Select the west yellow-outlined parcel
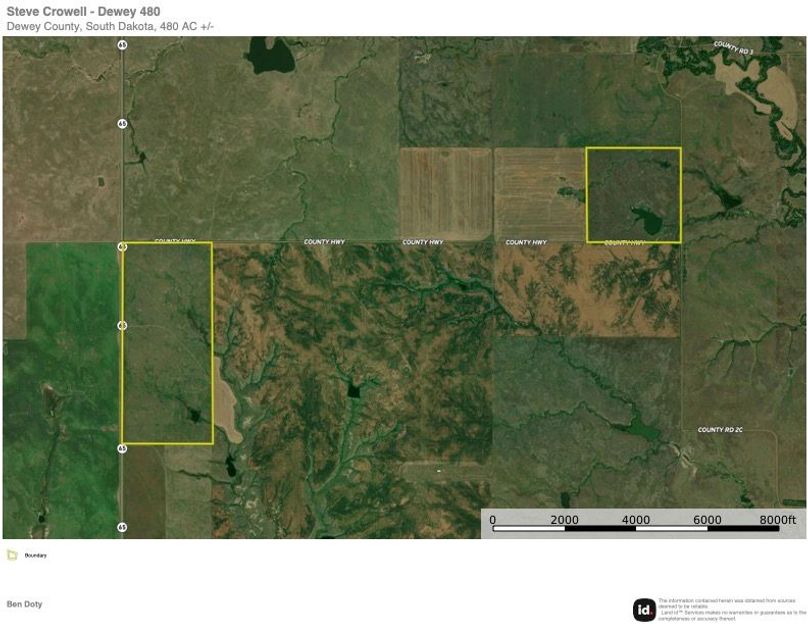The height and width of the screenshot is (624, 808). coord(167,343)
